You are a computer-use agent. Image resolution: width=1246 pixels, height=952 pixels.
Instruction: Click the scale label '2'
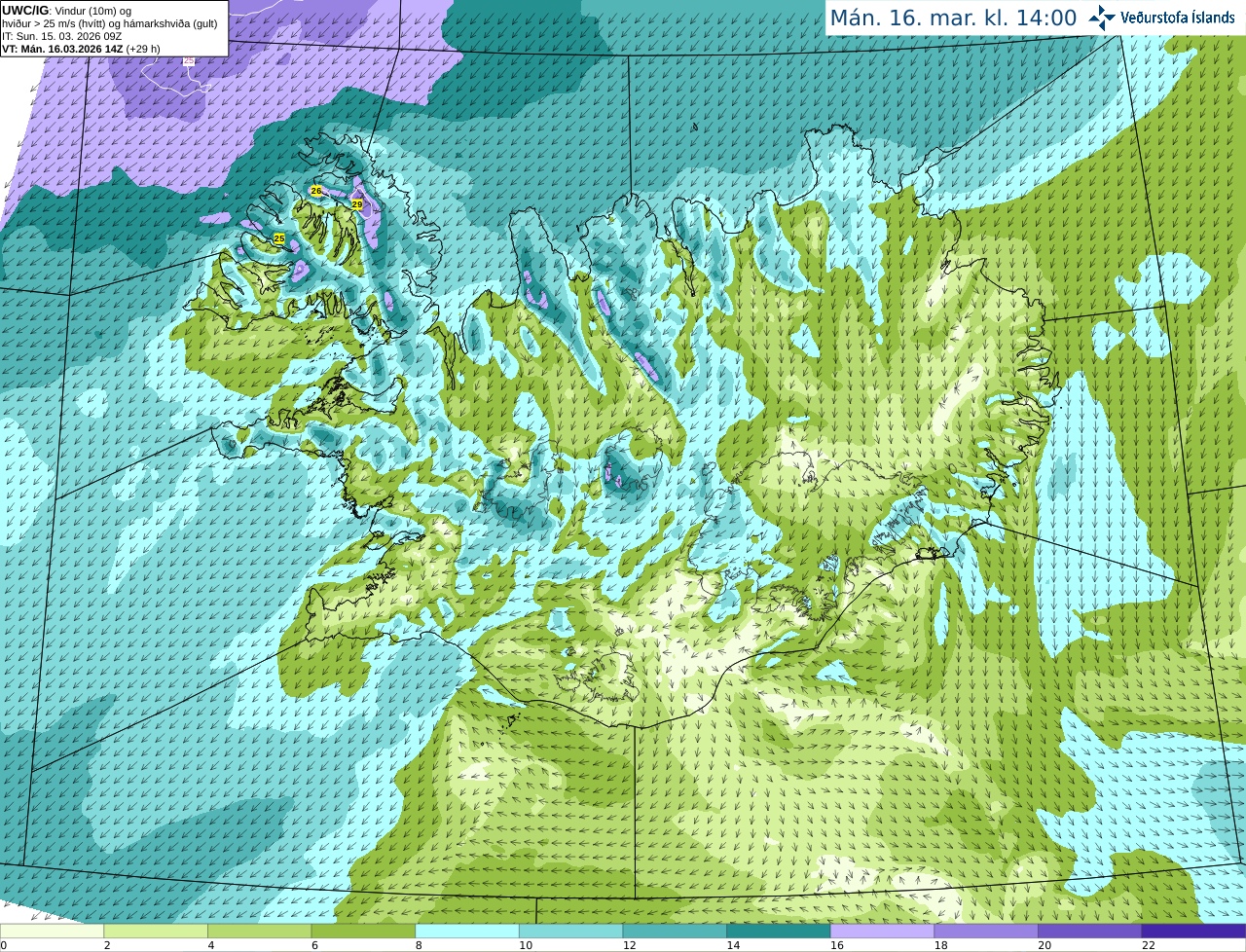click(x=107, y=945)
